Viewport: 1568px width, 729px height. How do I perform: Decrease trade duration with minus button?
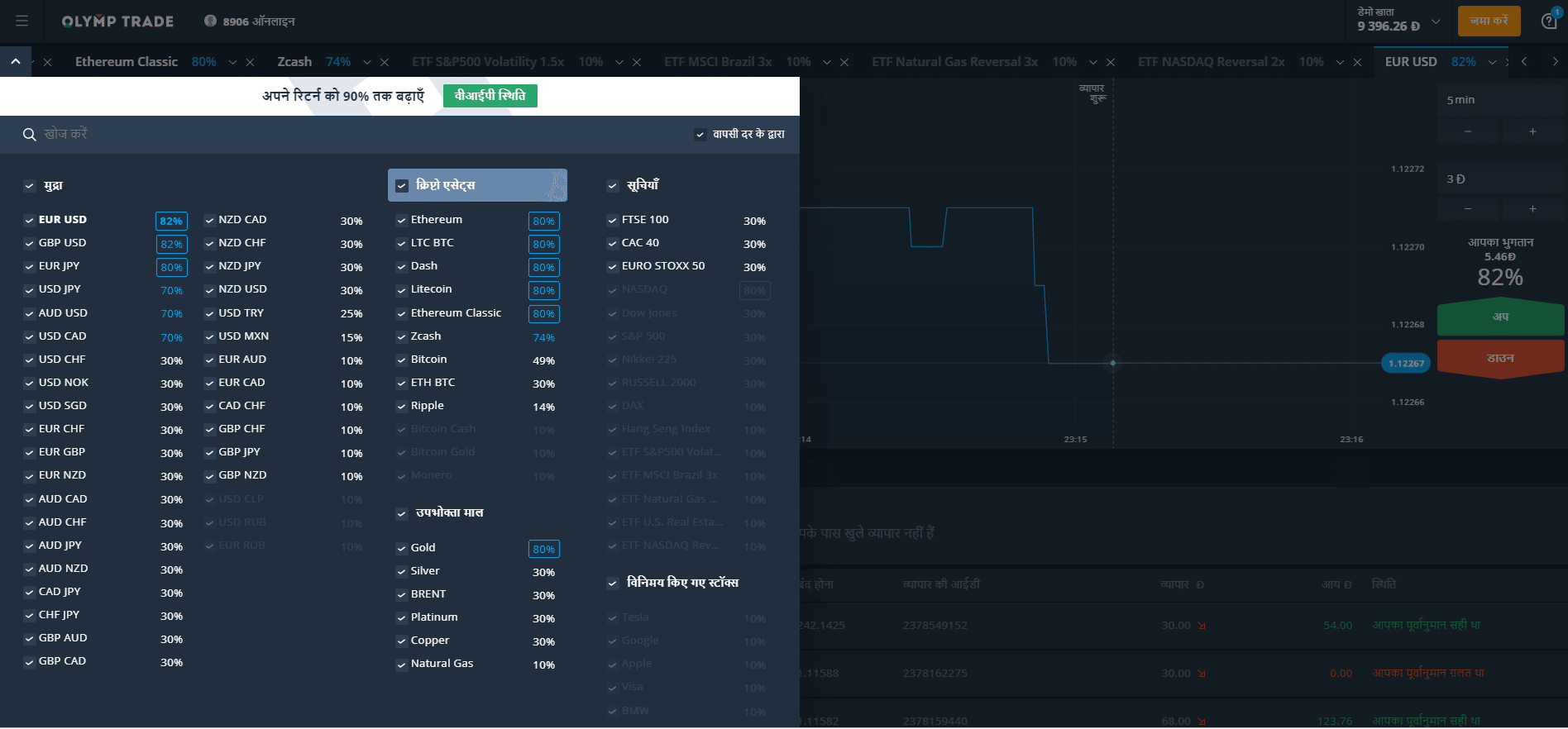point(1468,131)
